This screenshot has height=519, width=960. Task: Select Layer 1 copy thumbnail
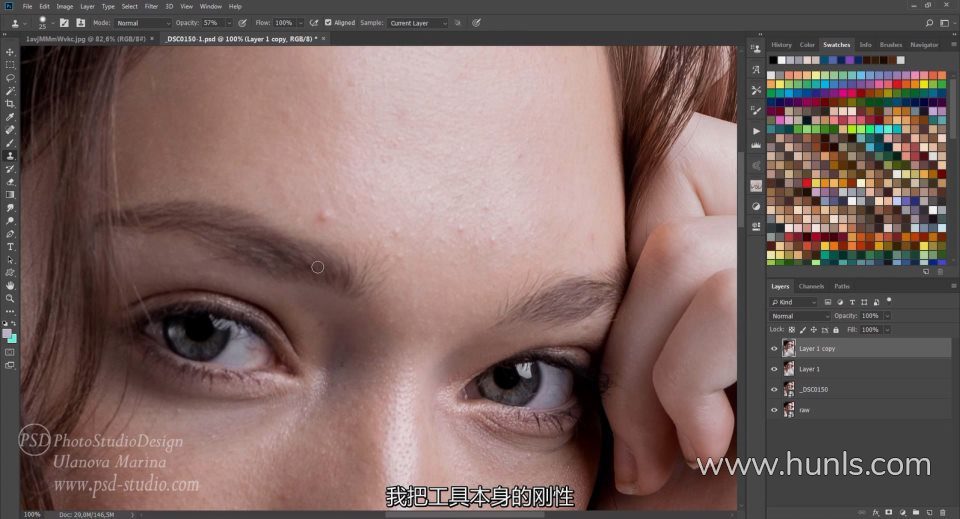789,348
